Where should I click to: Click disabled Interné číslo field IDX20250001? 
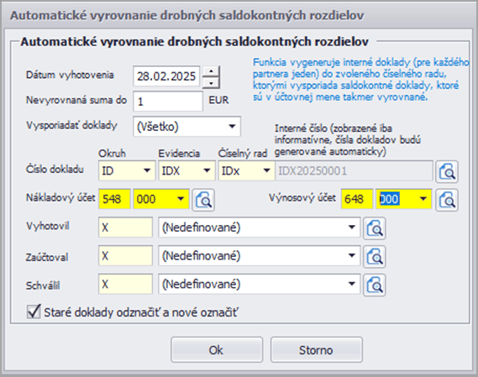coord(354,171)
